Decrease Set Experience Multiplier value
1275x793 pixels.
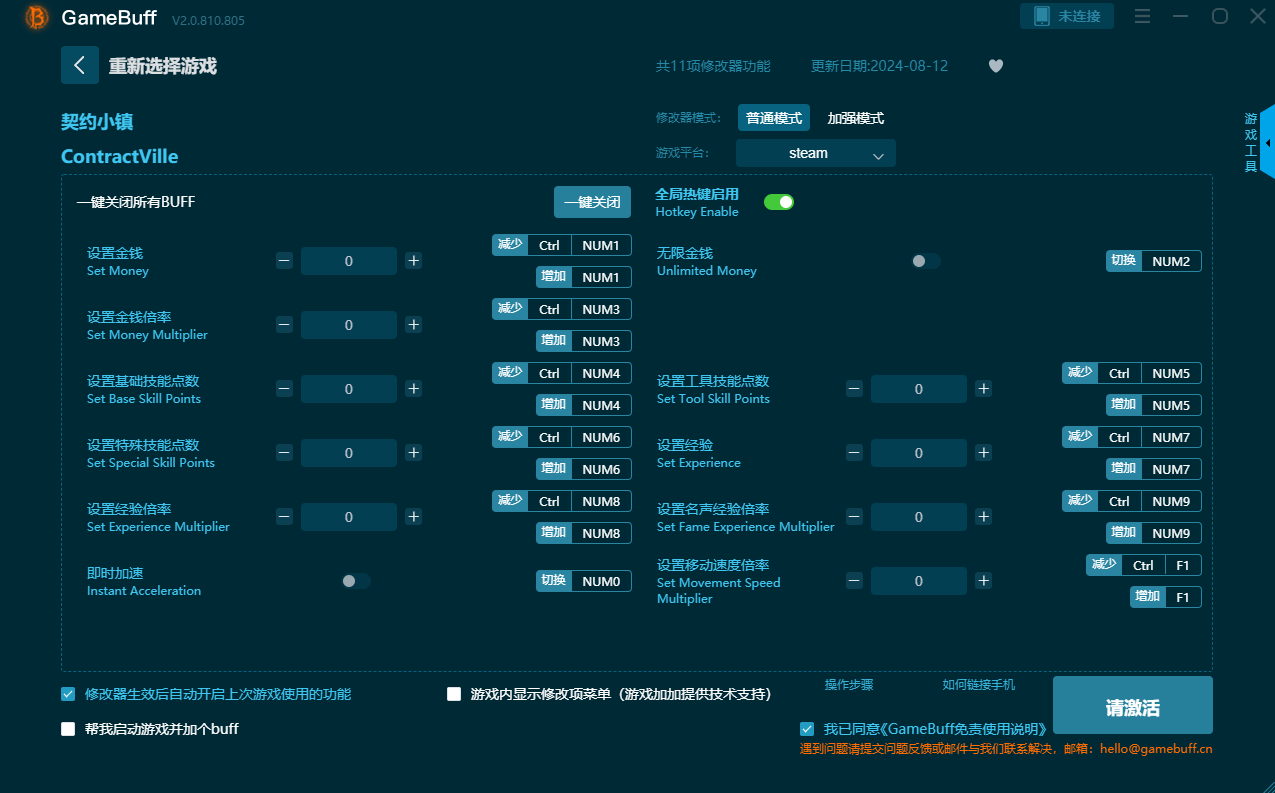(x=284, y=517)
